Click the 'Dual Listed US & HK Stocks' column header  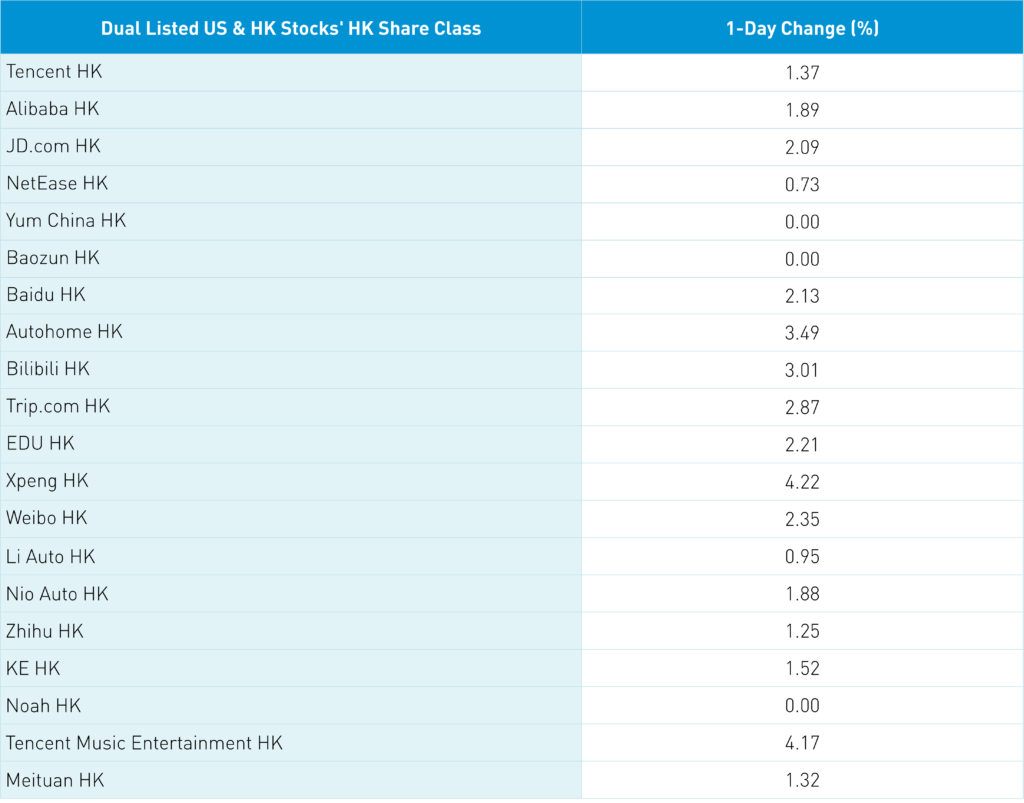(290, 28)
